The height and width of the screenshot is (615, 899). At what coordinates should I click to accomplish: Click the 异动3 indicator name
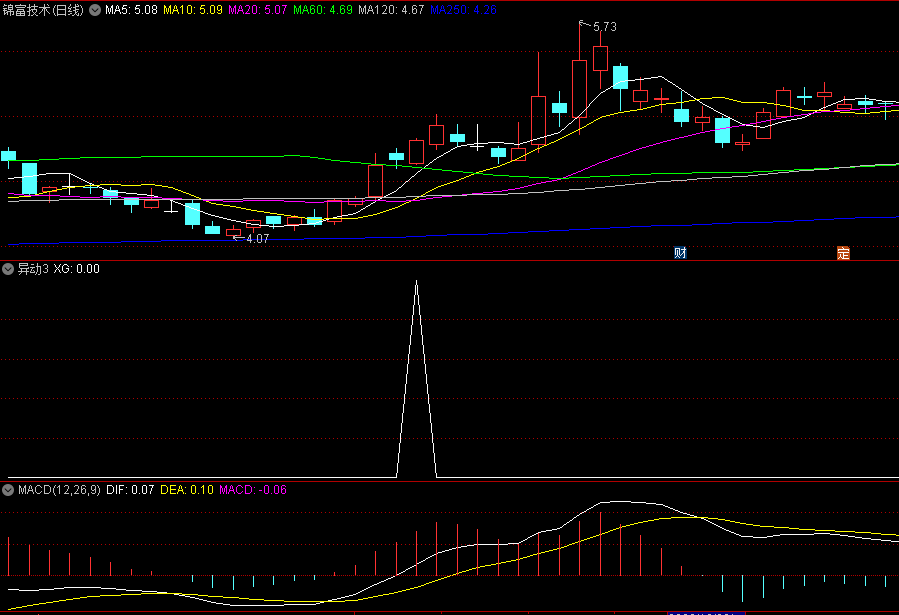click(33, 269)
